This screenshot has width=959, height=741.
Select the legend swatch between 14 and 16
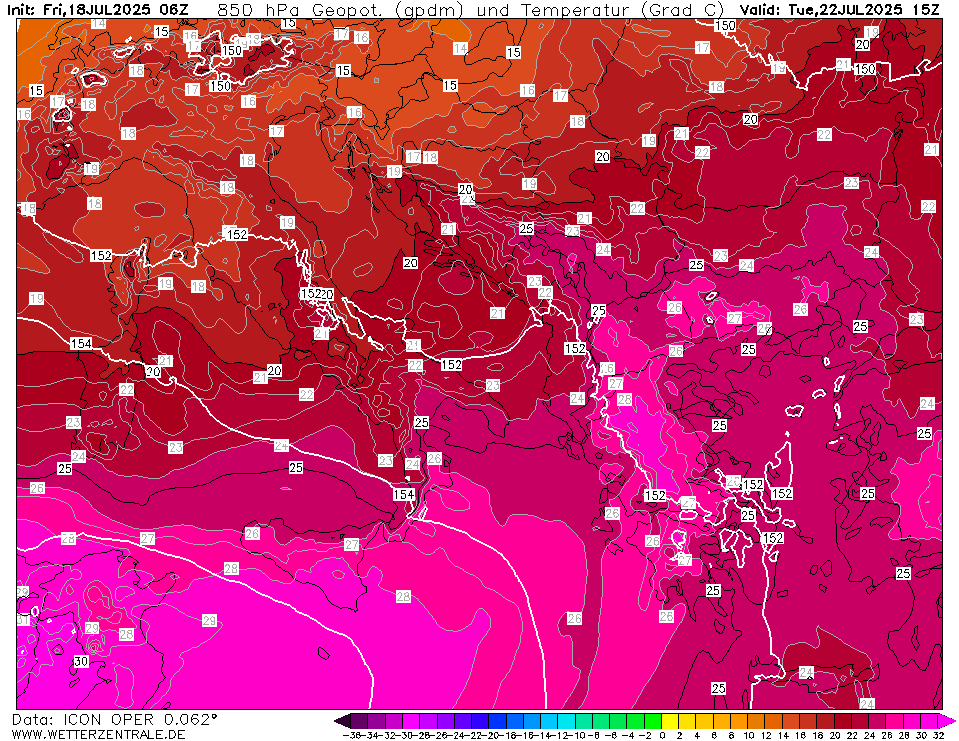[791, 721]
